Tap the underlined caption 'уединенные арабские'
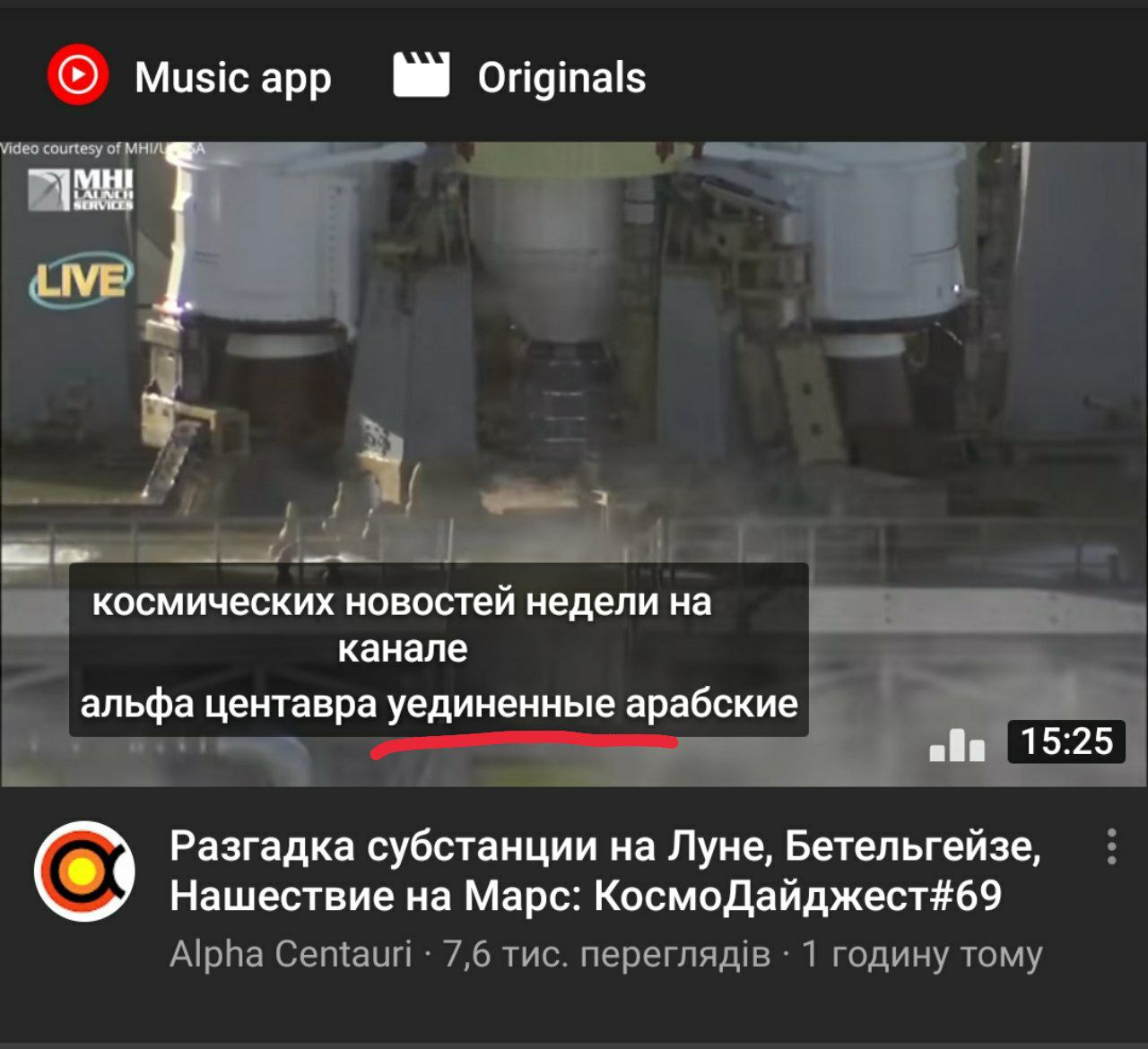 [x=593, y=704]
